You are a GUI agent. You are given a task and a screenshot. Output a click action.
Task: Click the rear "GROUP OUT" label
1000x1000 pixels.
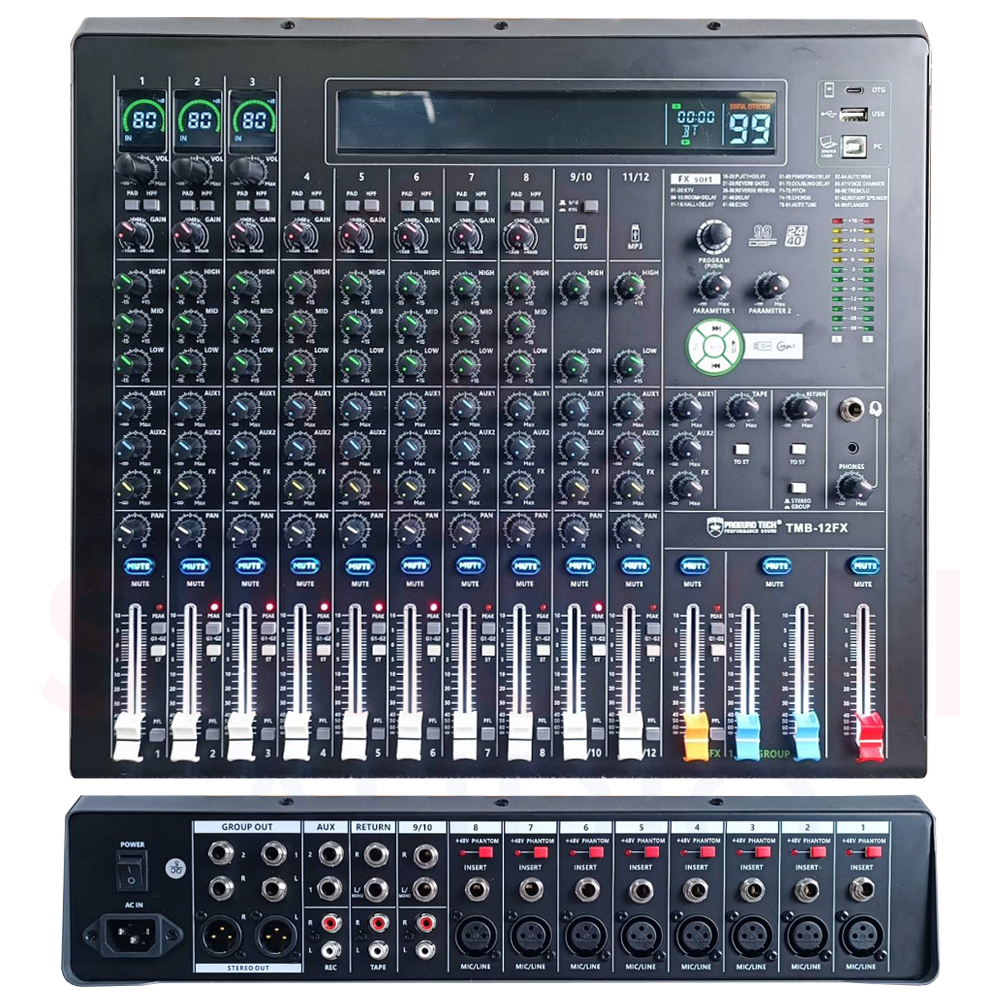tap(247, 827)
